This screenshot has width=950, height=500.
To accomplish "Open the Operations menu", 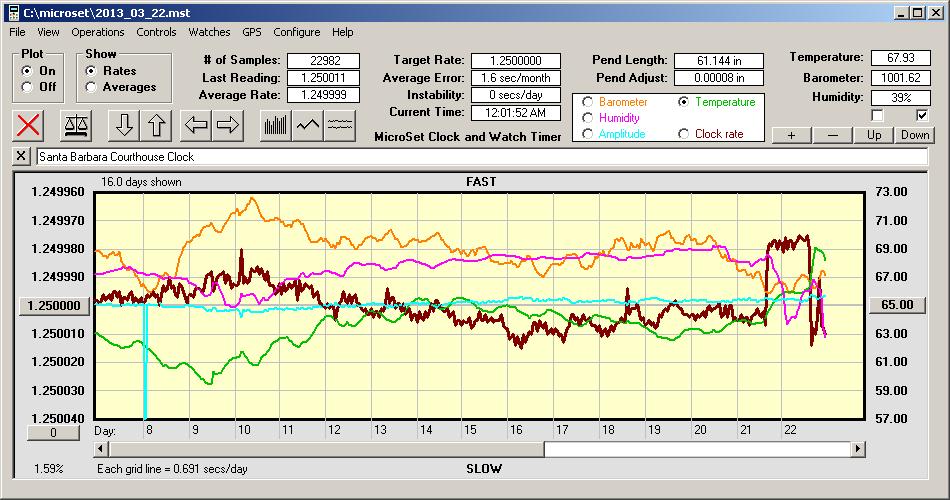I will click(97, 32).
